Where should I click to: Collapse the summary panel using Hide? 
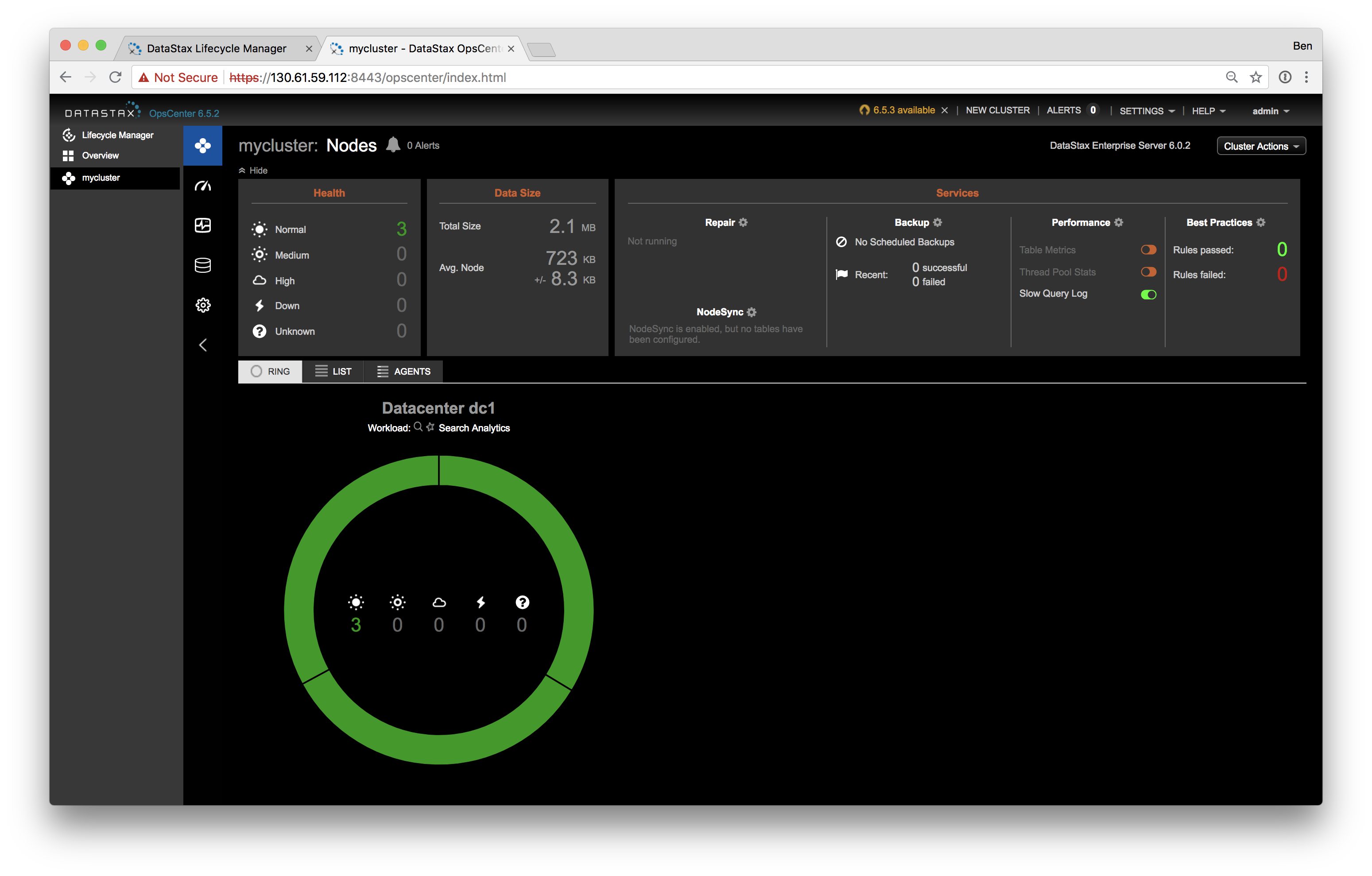[x=254, y=171]
